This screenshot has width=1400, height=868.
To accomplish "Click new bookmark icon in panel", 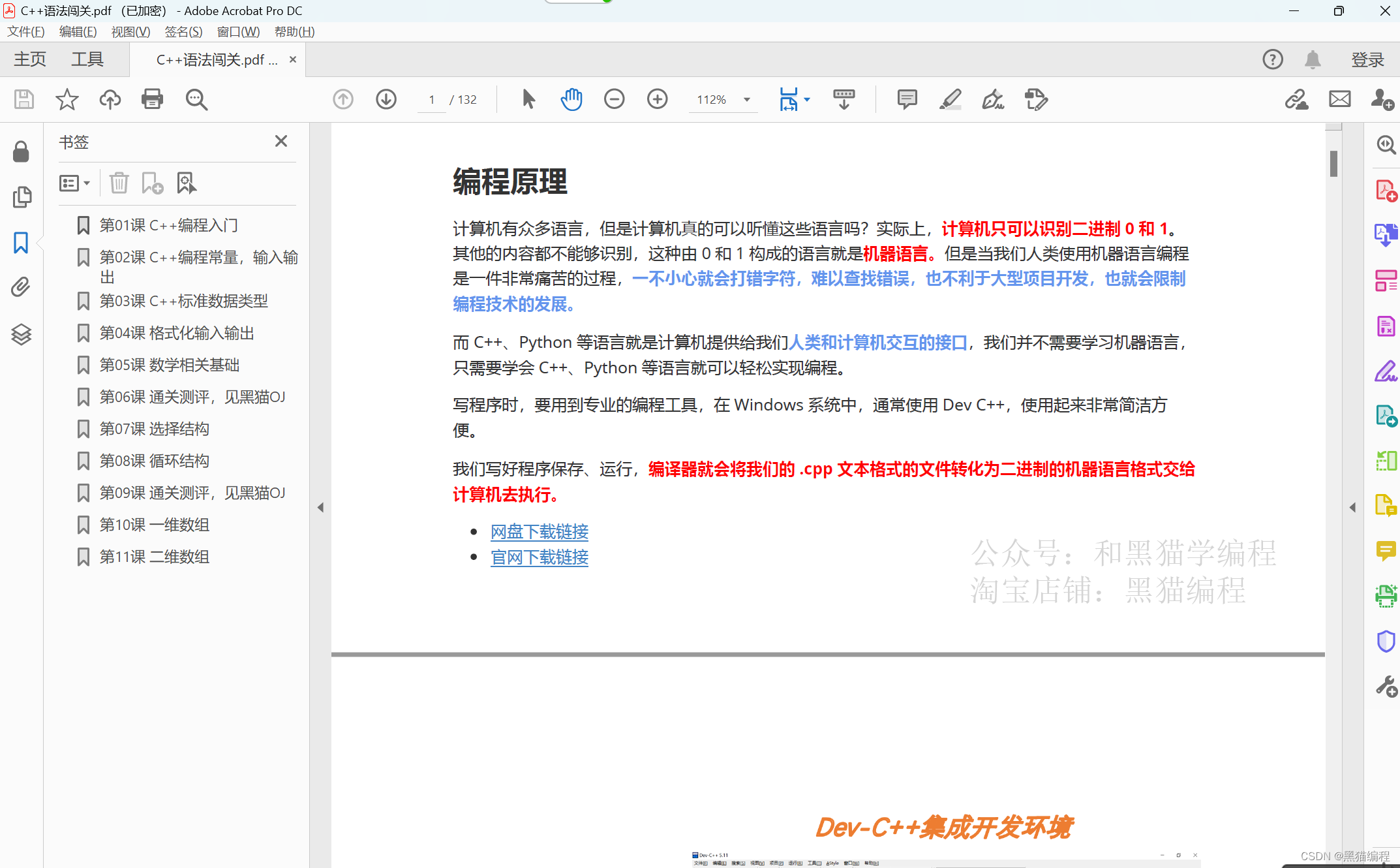I will coord(152,183).
